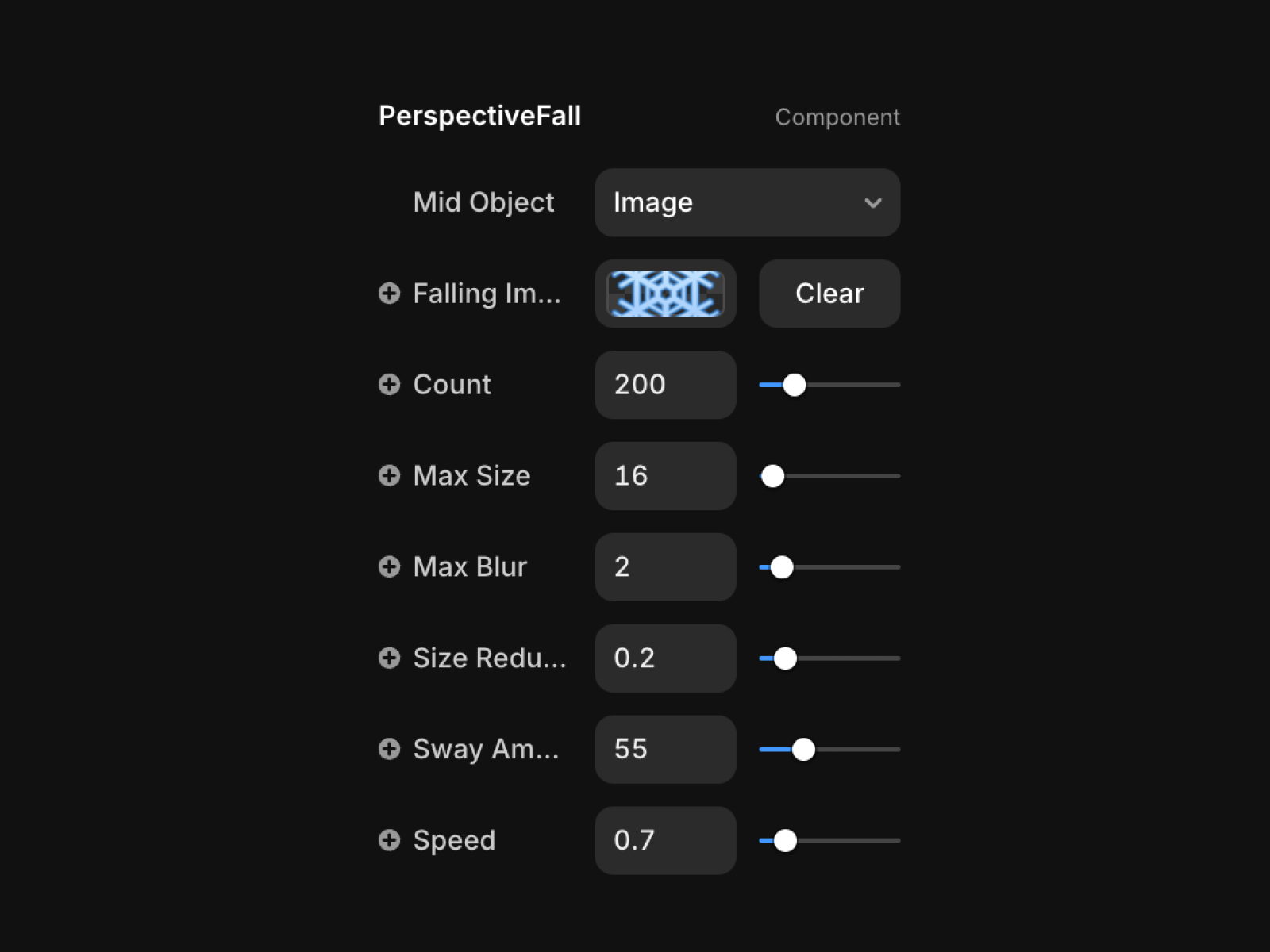The height and width of the screenshot is (952, 1270).
Task: Click the Size Reduction field showing 0.2
Action: click(666, 658)
